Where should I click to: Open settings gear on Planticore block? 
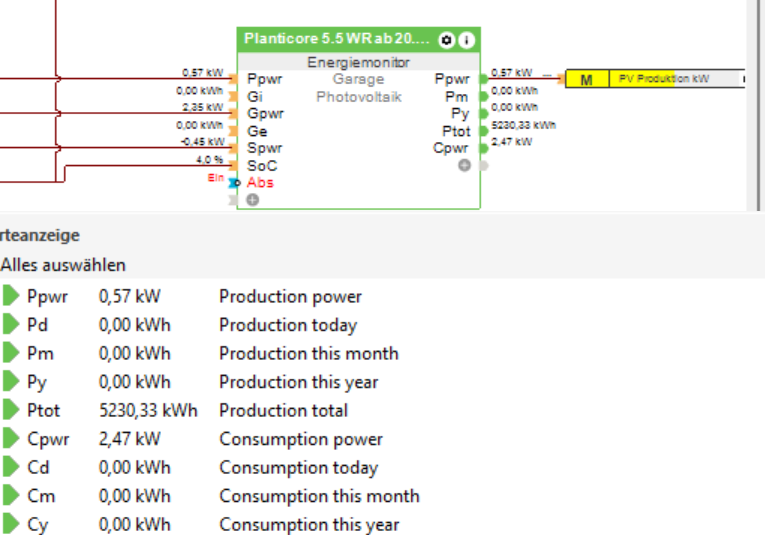(446, 40)
